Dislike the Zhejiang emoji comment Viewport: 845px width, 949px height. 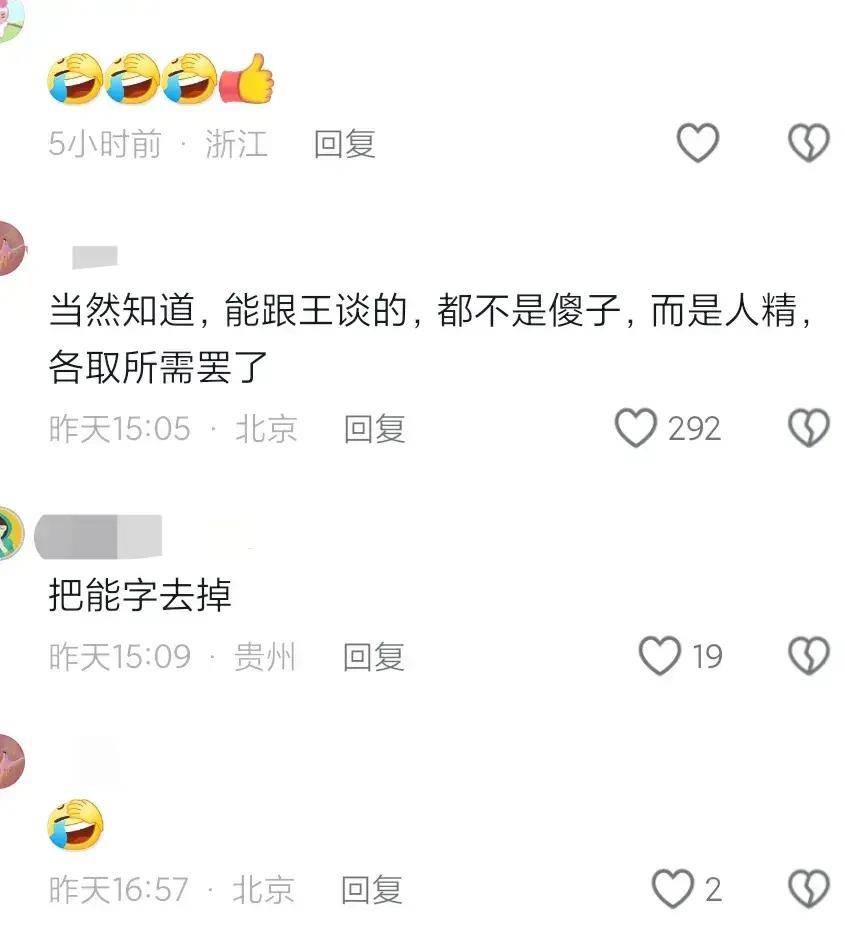809,143
